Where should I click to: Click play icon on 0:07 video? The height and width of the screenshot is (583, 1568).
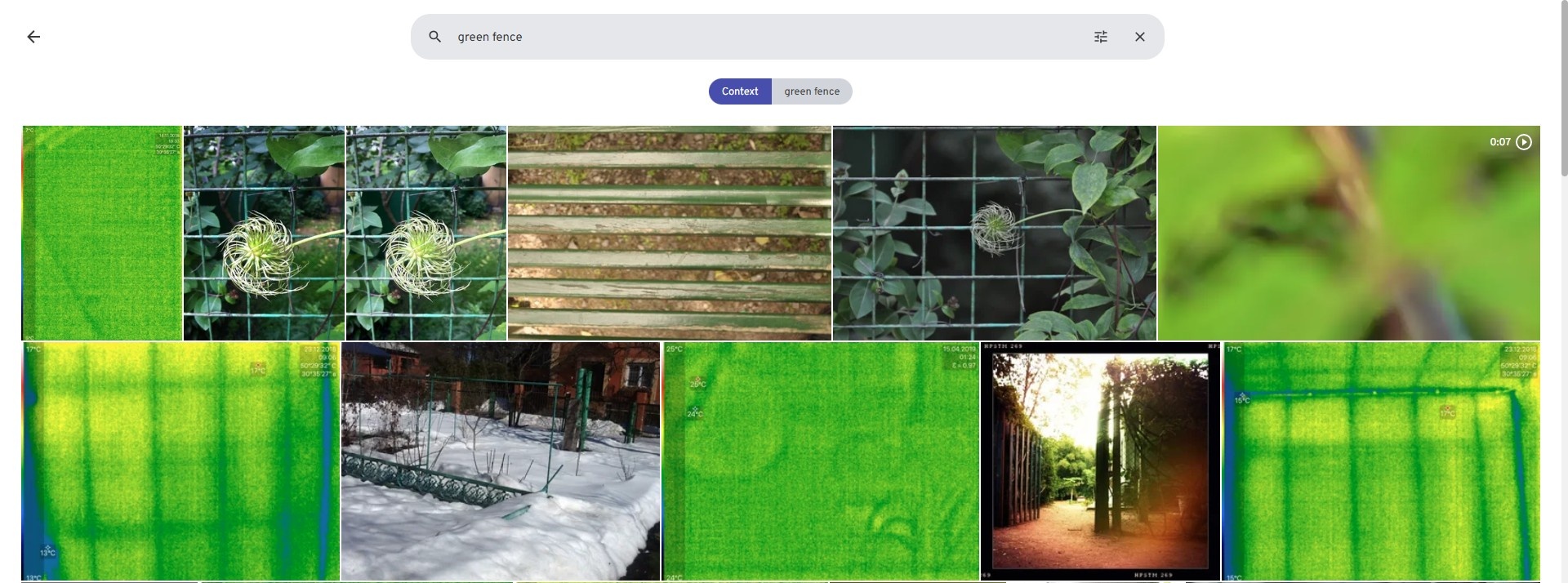[x=1524, y=142]
